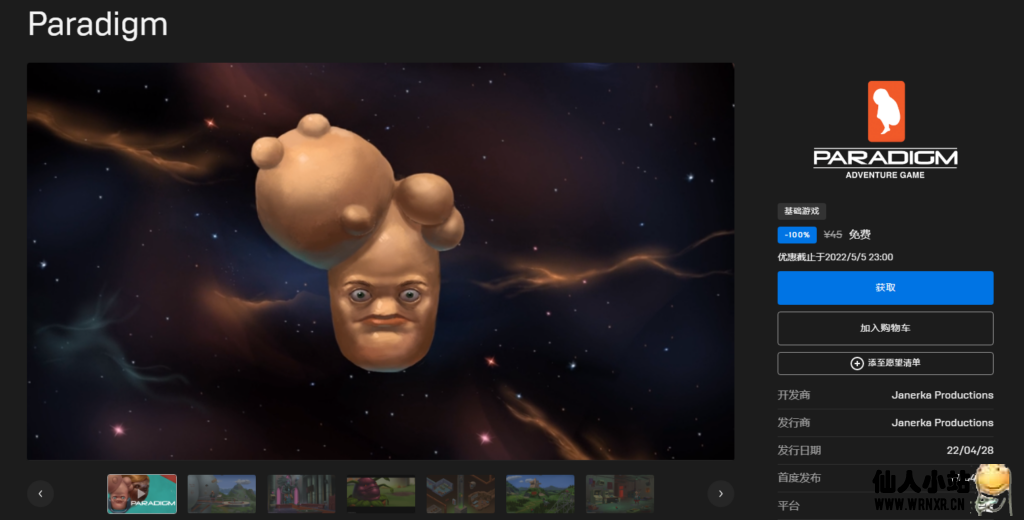Select the first PARADIGM trailer thumbnail

click(x=142, y=494)
